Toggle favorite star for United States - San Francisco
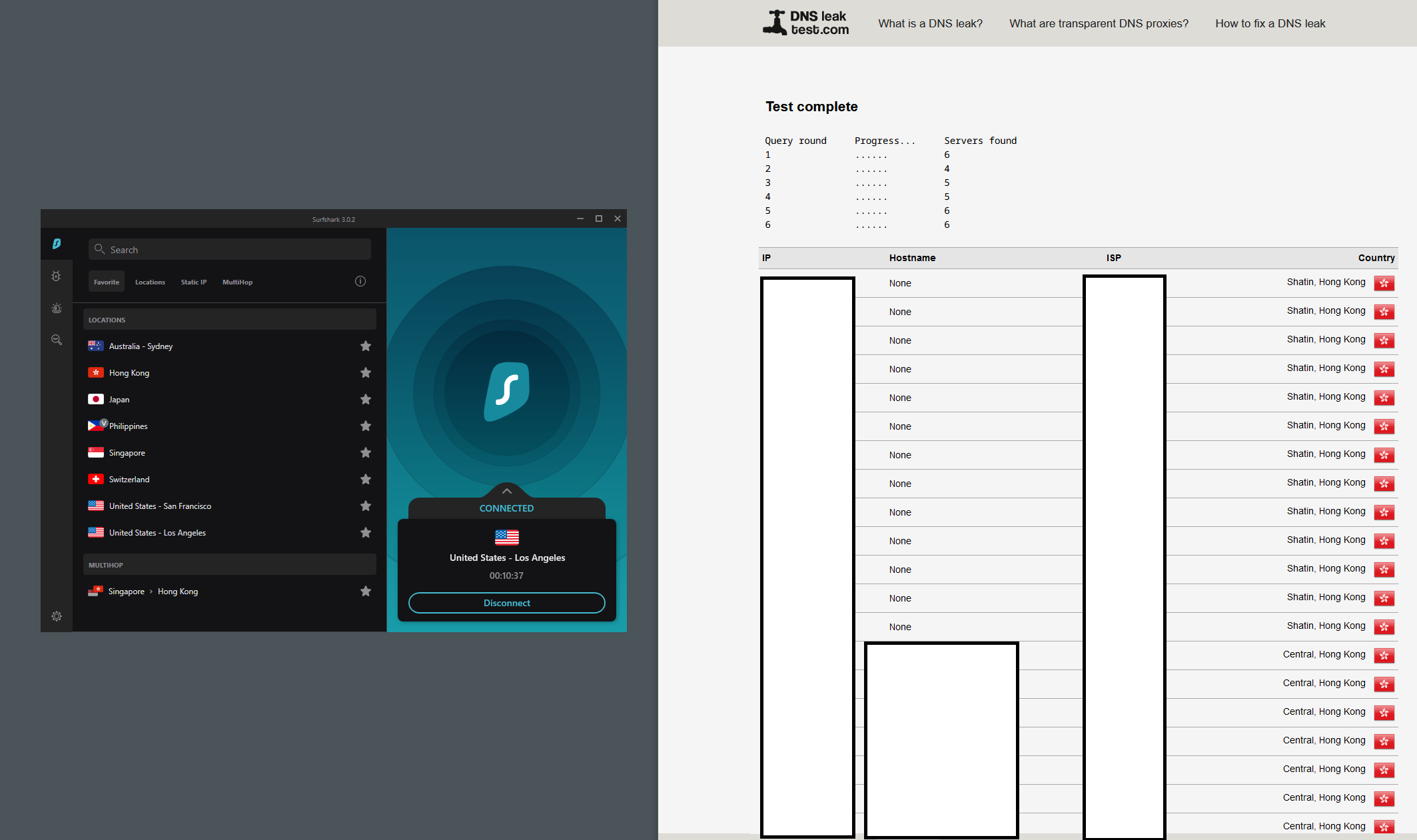This screenshot has height=840, width=1417. pyautogui.click(x=366, y=506)
